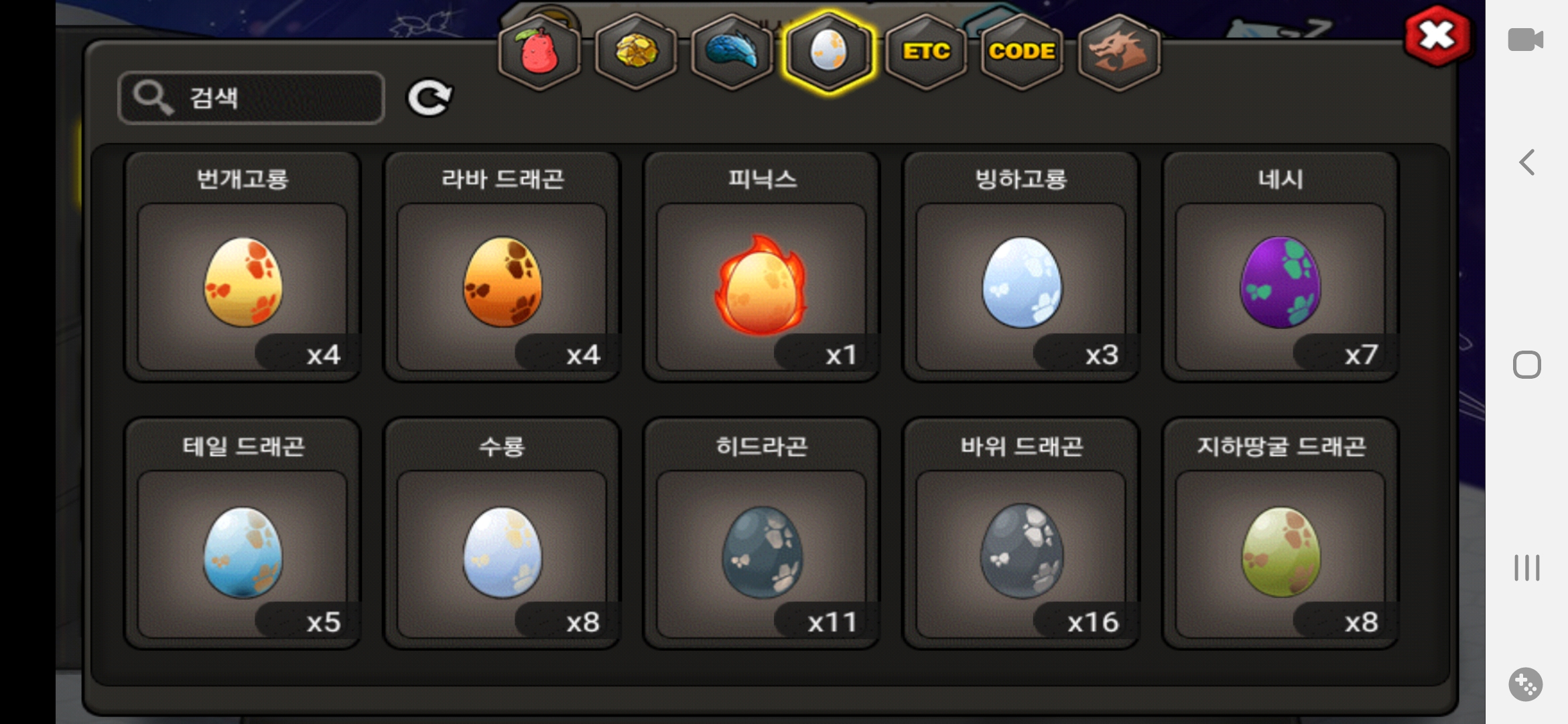Open the game controller tools icon
Image resolution: width=1568 pixels, height=724 pixels.
click(1526, 684)
